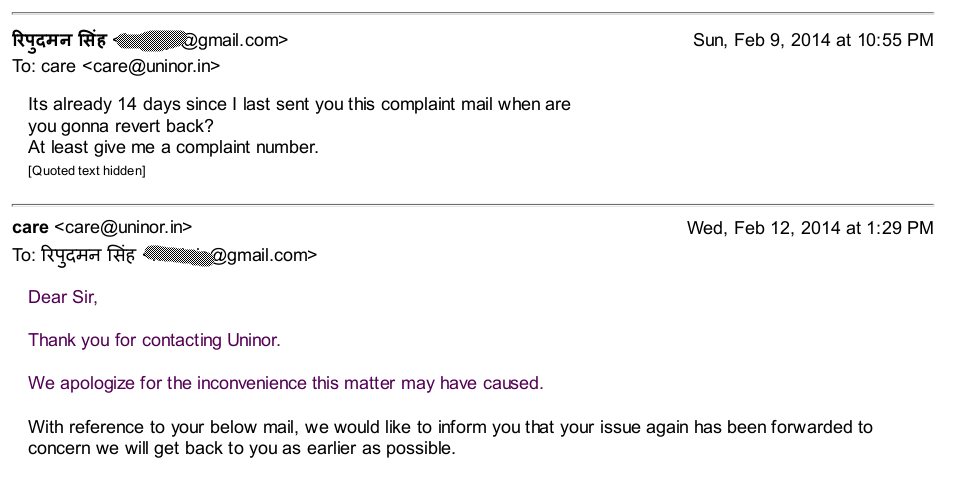The height and width of the screenshot is (477, 979).
Task: Click the line ending earlier as possible
Action: [x=242, y=448]
